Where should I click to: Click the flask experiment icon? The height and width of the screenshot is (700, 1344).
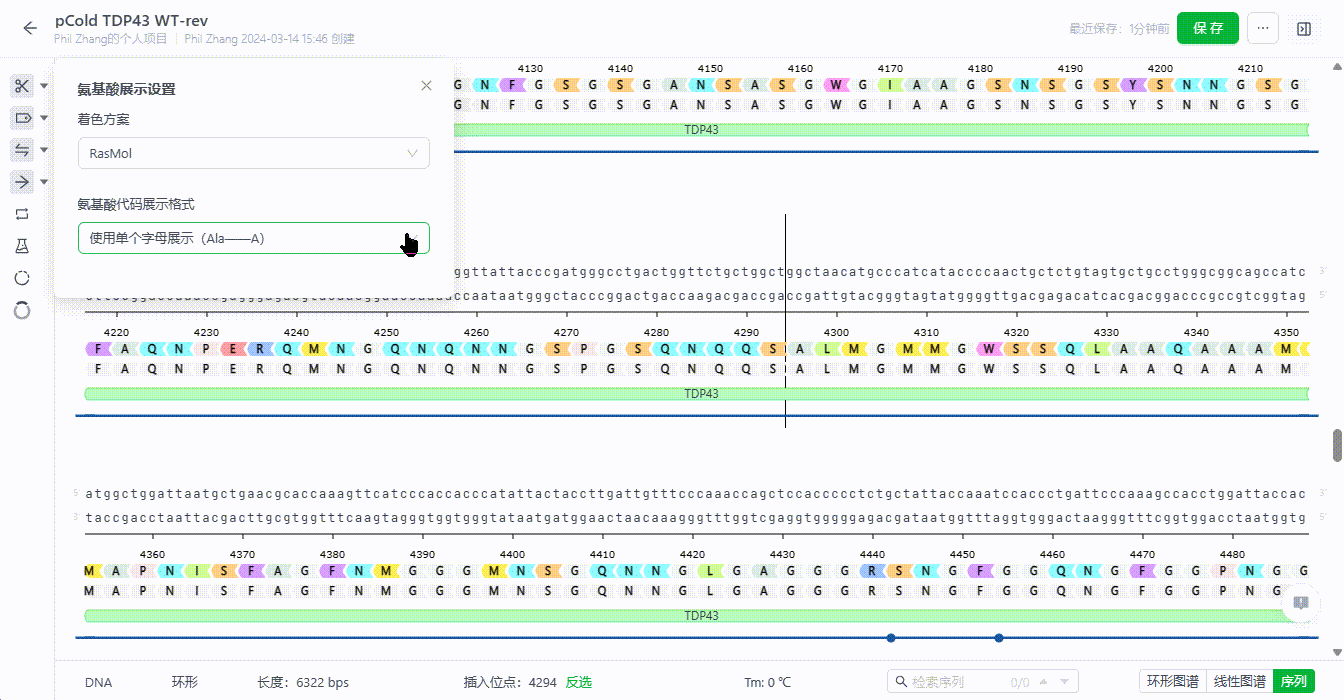(x=22, y=246)
